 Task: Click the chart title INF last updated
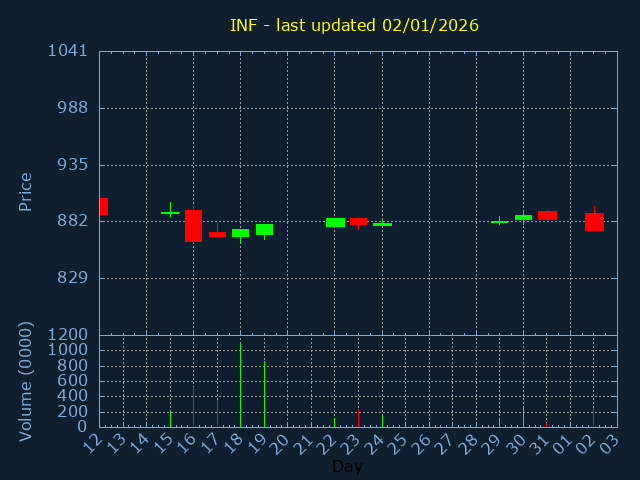(x=354, y=25)
